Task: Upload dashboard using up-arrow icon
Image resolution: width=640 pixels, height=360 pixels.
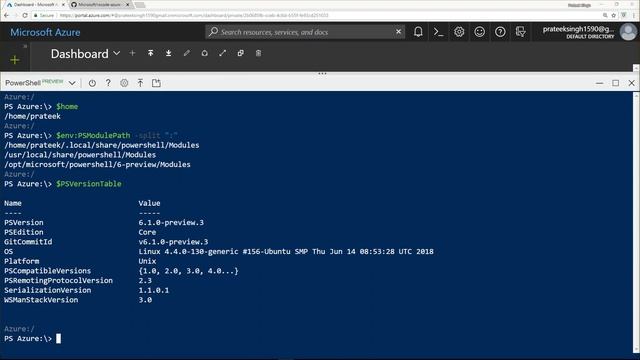Action: [x=151, y=53]
